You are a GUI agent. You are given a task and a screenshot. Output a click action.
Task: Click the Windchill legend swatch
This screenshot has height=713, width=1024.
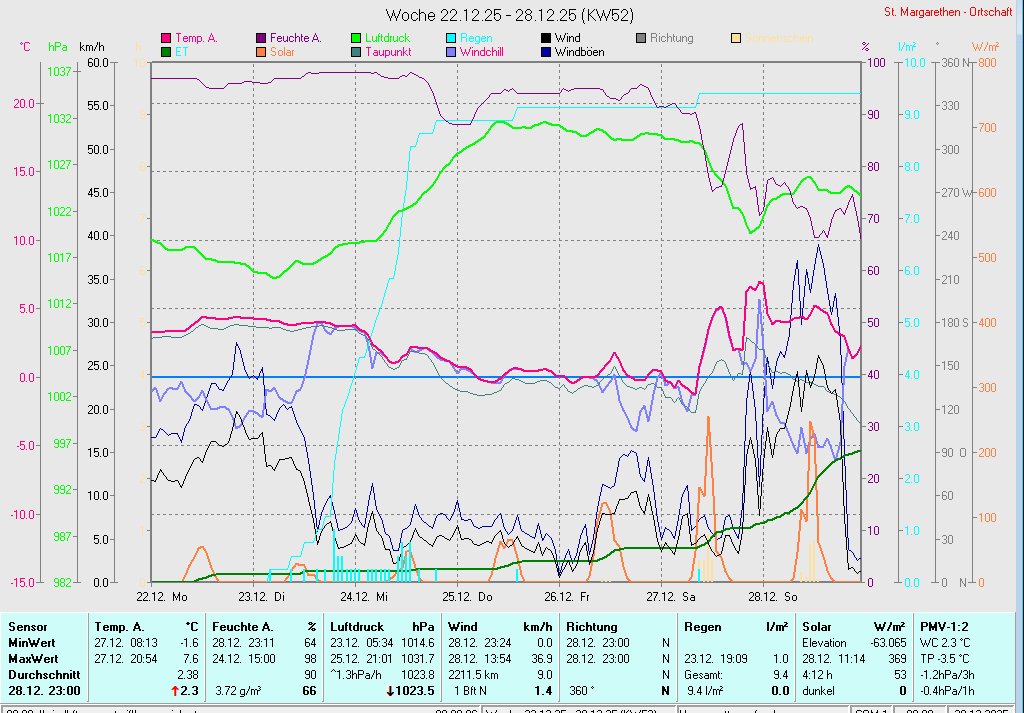click(x=451, y=51)
